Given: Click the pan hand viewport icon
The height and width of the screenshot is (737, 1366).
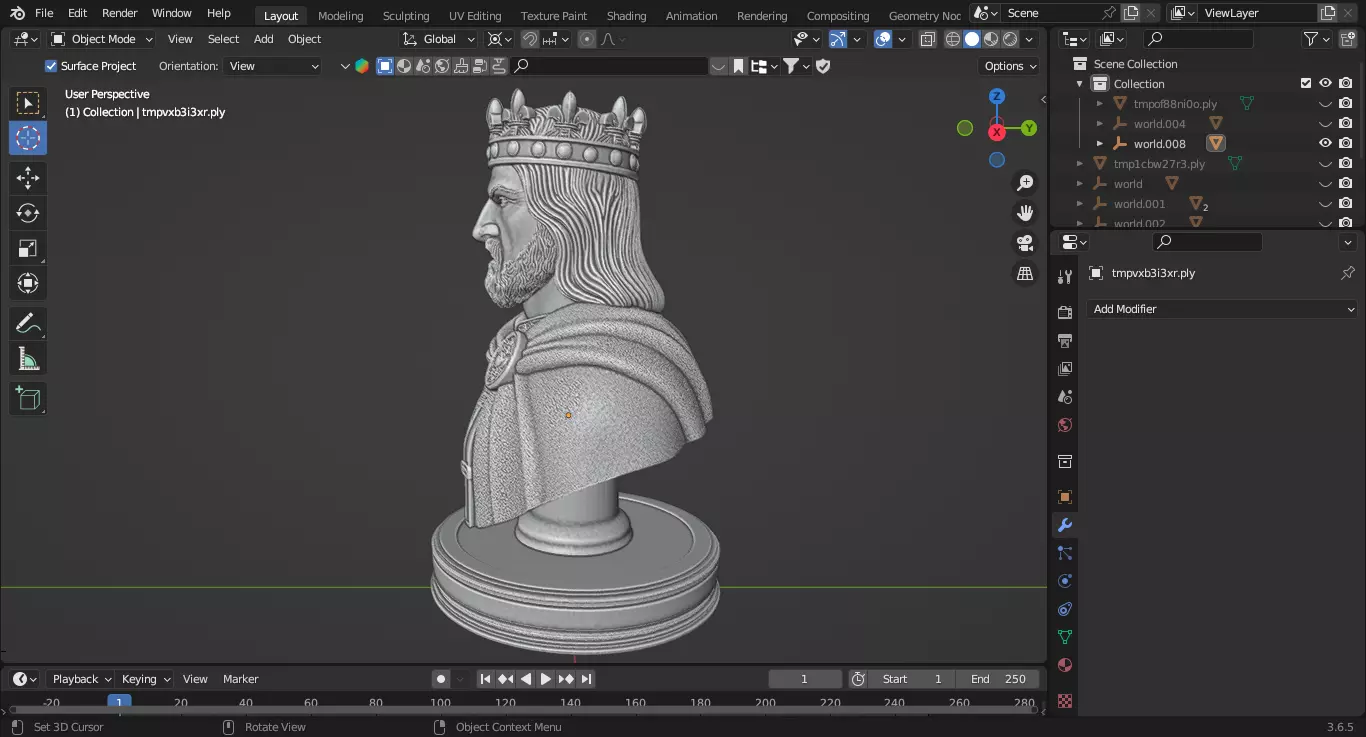Looking at the screenshot, I should click(1025, 213).
